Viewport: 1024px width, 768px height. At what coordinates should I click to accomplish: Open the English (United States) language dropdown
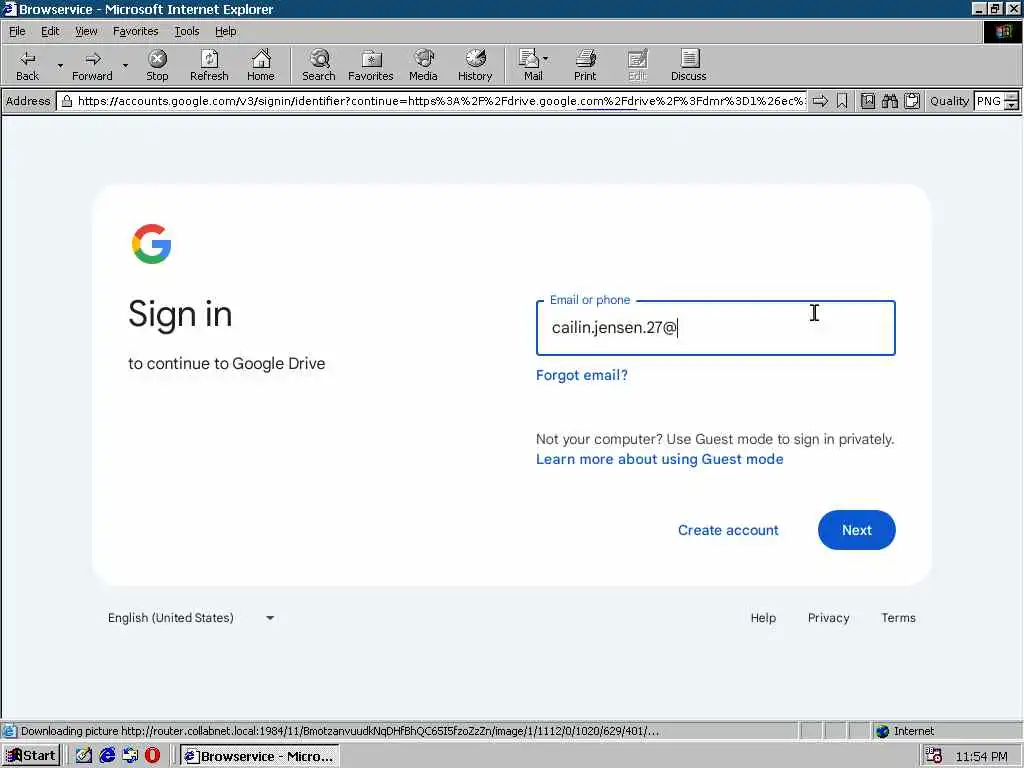(x=191, y=618)
